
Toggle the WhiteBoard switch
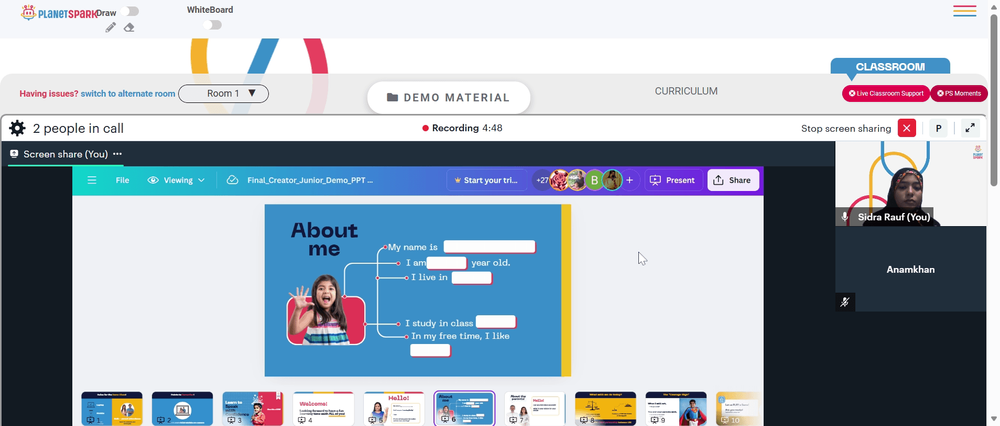coord(212,25)
